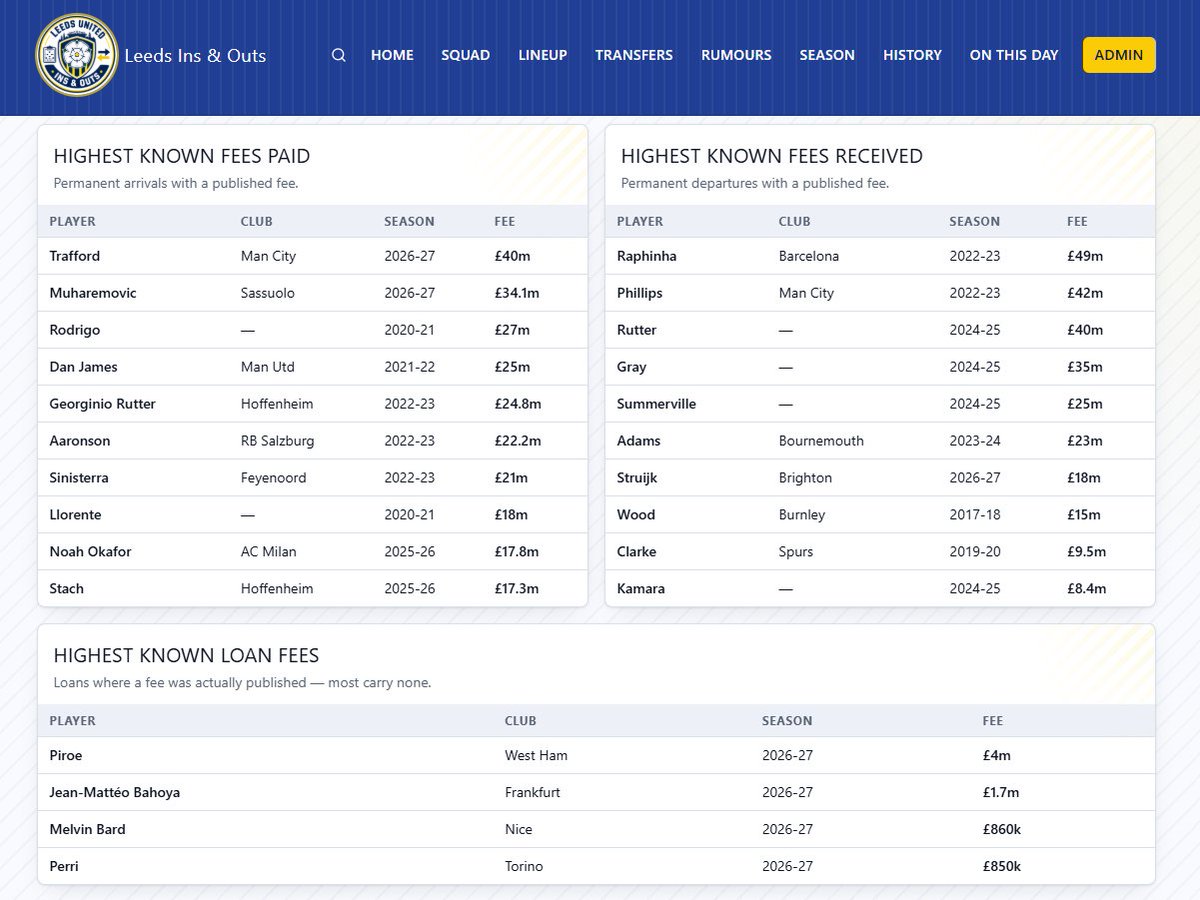Viewport: 1200px width, 900px height.
Task: Switch to the TRANSFERS section
Action: point(634,55)
